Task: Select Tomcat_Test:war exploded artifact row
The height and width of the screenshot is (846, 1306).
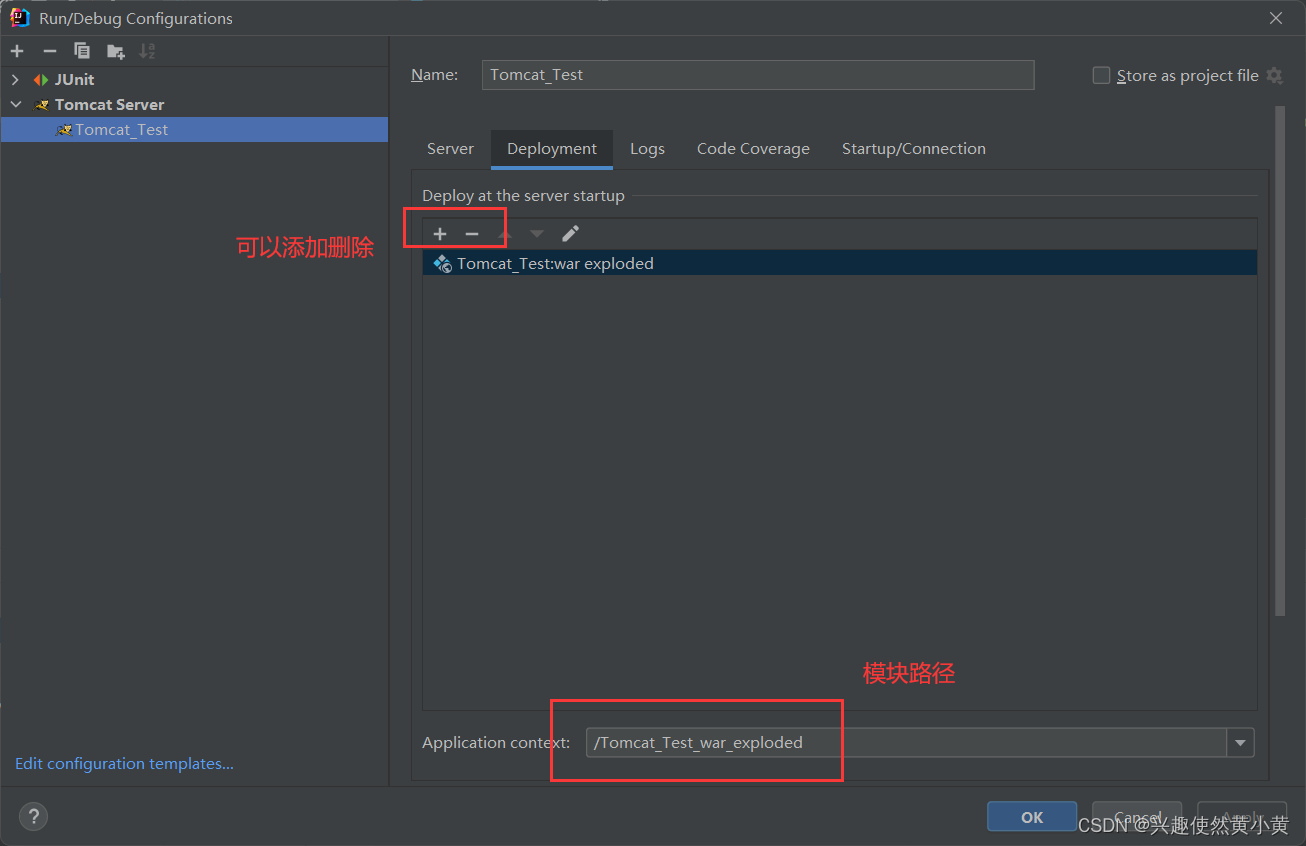Action: 840,263
